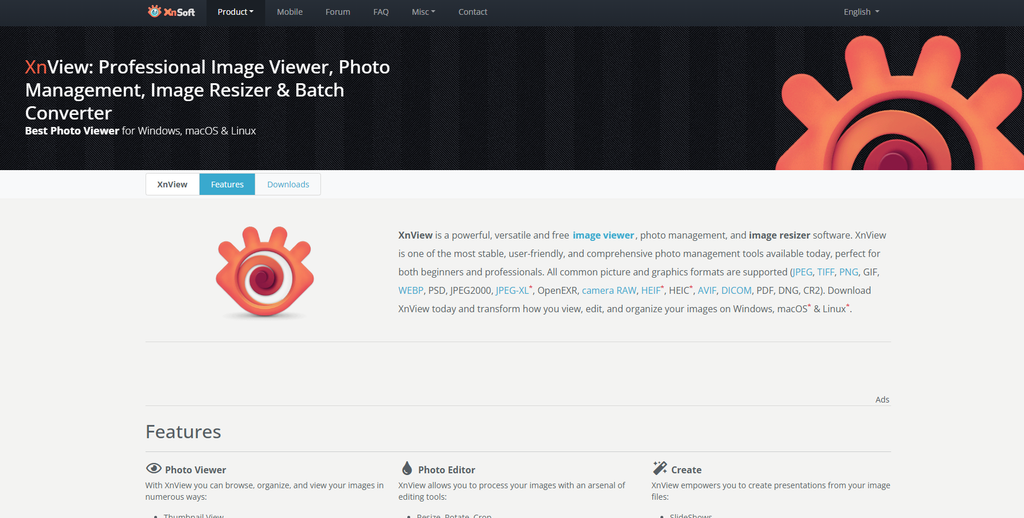
Task: Click the bold 'image resizer' text
Action: point(780,235)
